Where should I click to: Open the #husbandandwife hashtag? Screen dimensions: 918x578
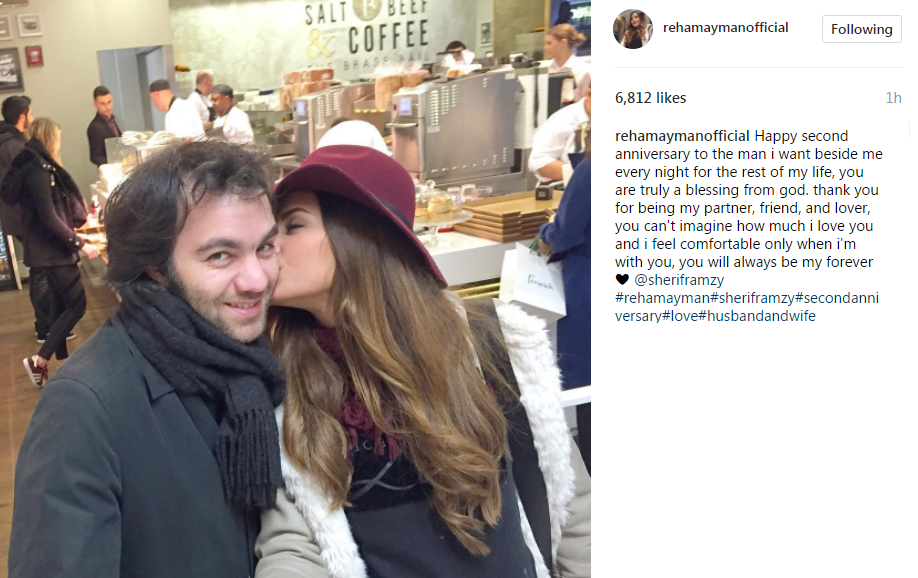click(757, 316)
